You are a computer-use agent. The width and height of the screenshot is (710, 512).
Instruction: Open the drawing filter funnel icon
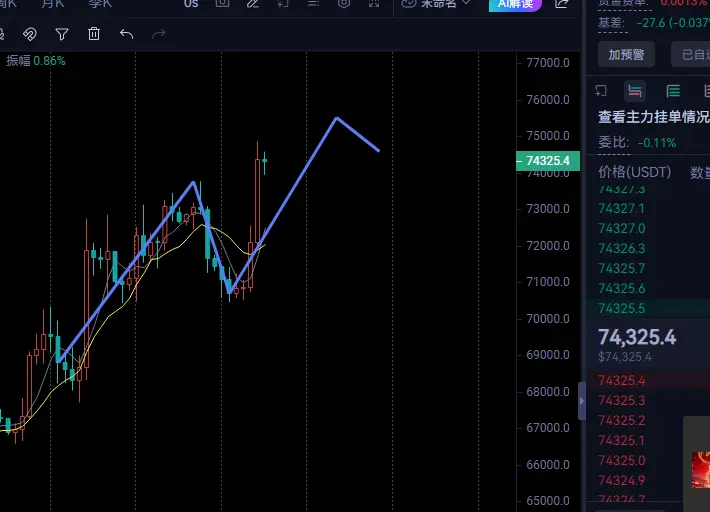click(x=62, y=34)
